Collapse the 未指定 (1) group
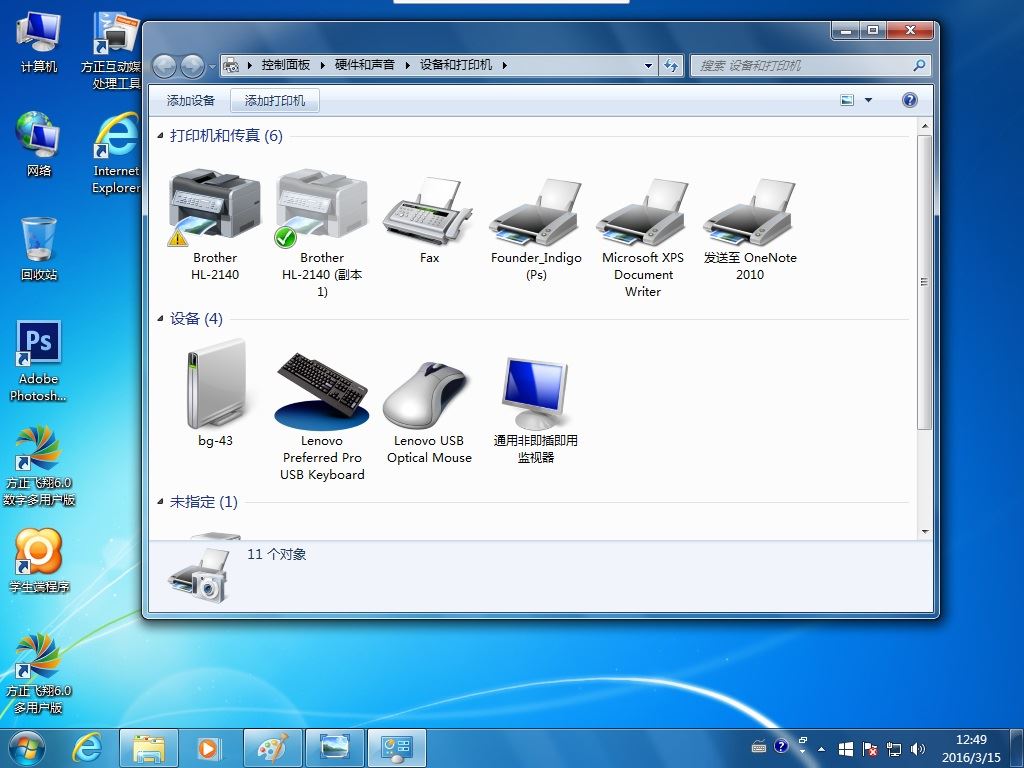Screen dimensions: 1024x768 coord(161,502)
